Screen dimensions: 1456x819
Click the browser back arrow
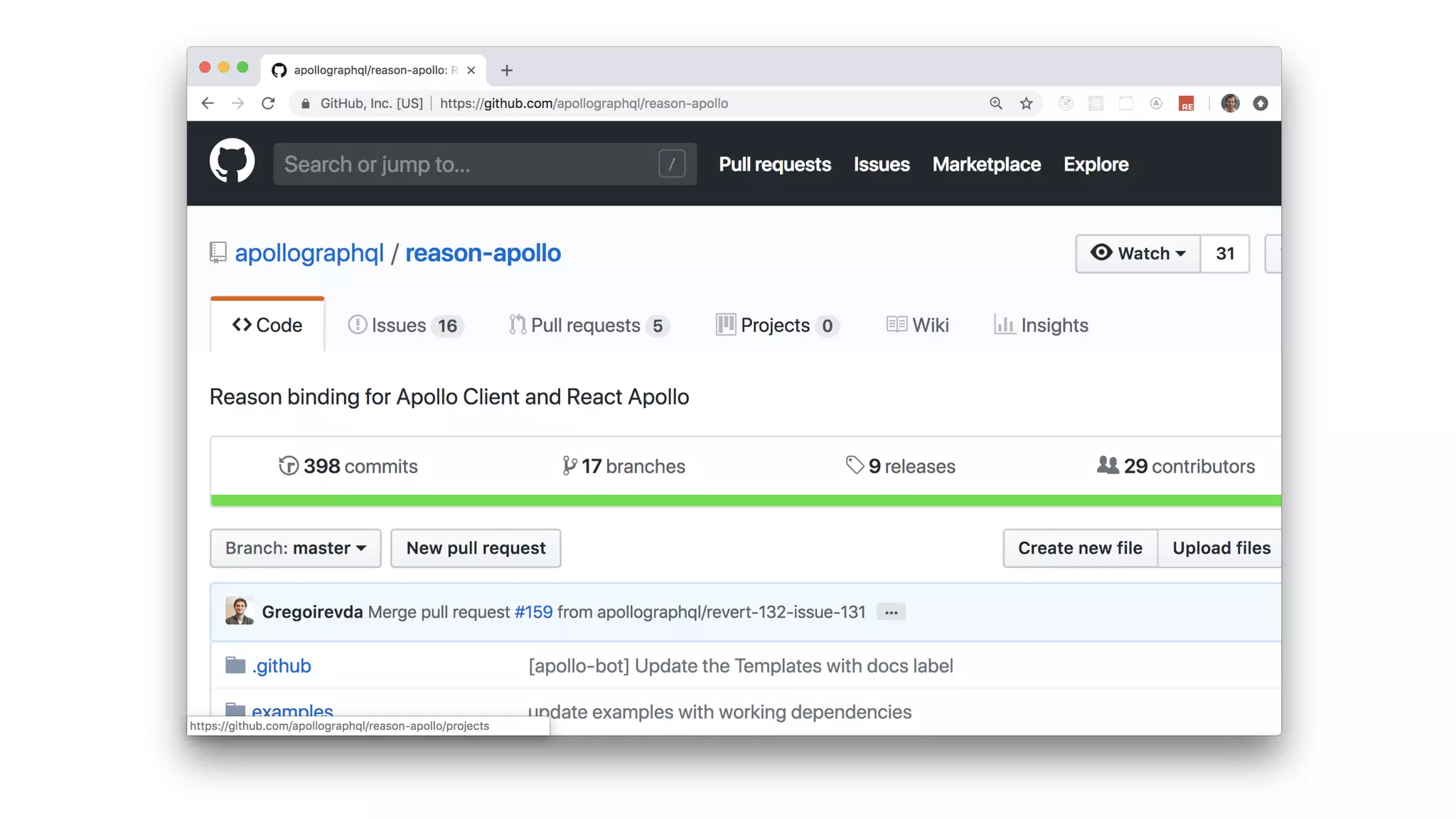[x=208, y=103]
